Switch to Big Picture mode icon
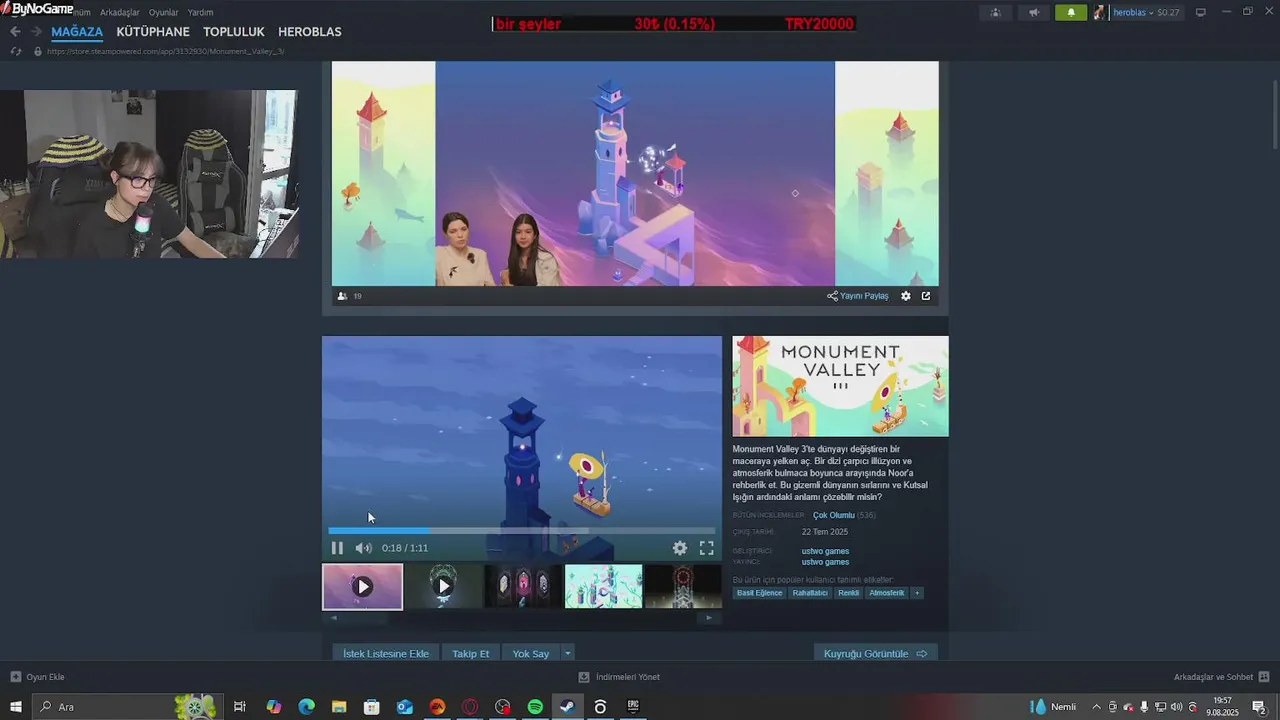Image resolution: width=1280 pixels, height=720 pixels. (1201, 12)
